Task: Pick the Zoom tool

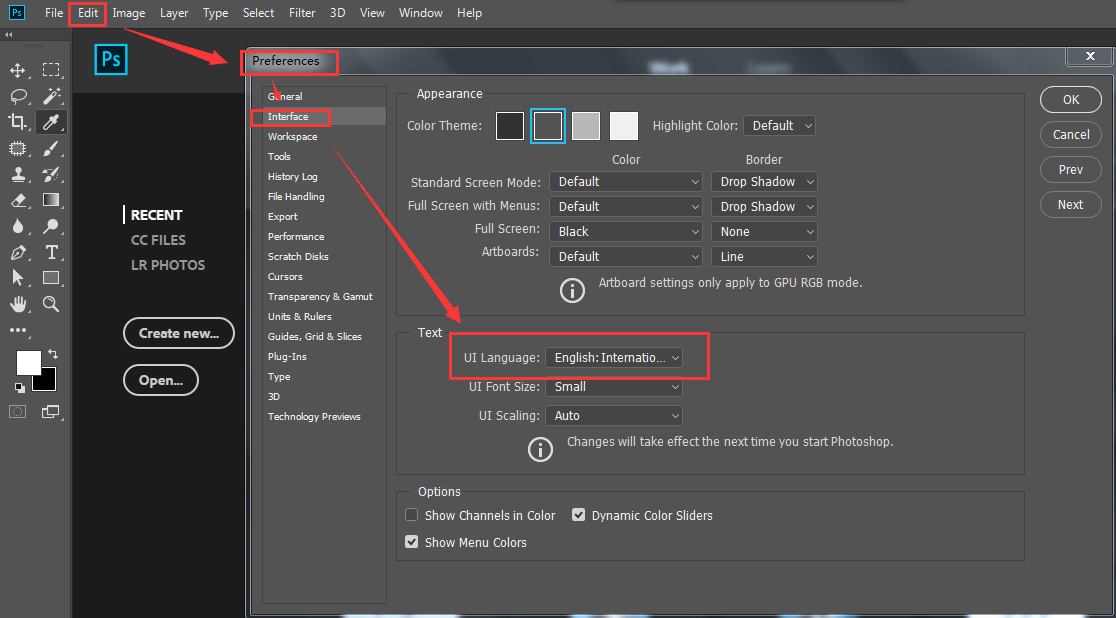Action: pyautogui.click(x=51, y=304)
